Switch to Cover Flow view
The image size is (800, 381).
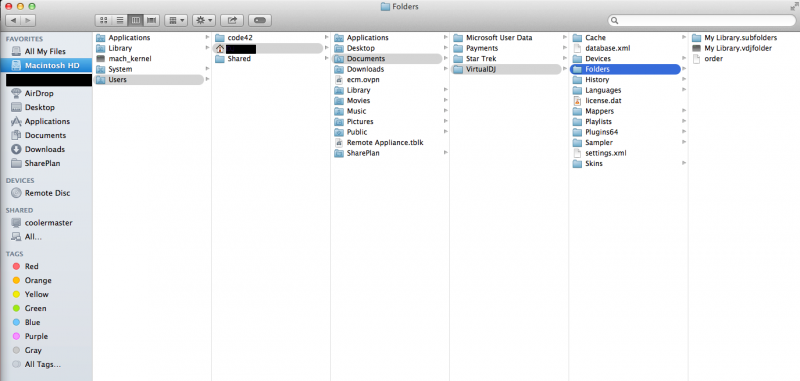tap(151, 20)
